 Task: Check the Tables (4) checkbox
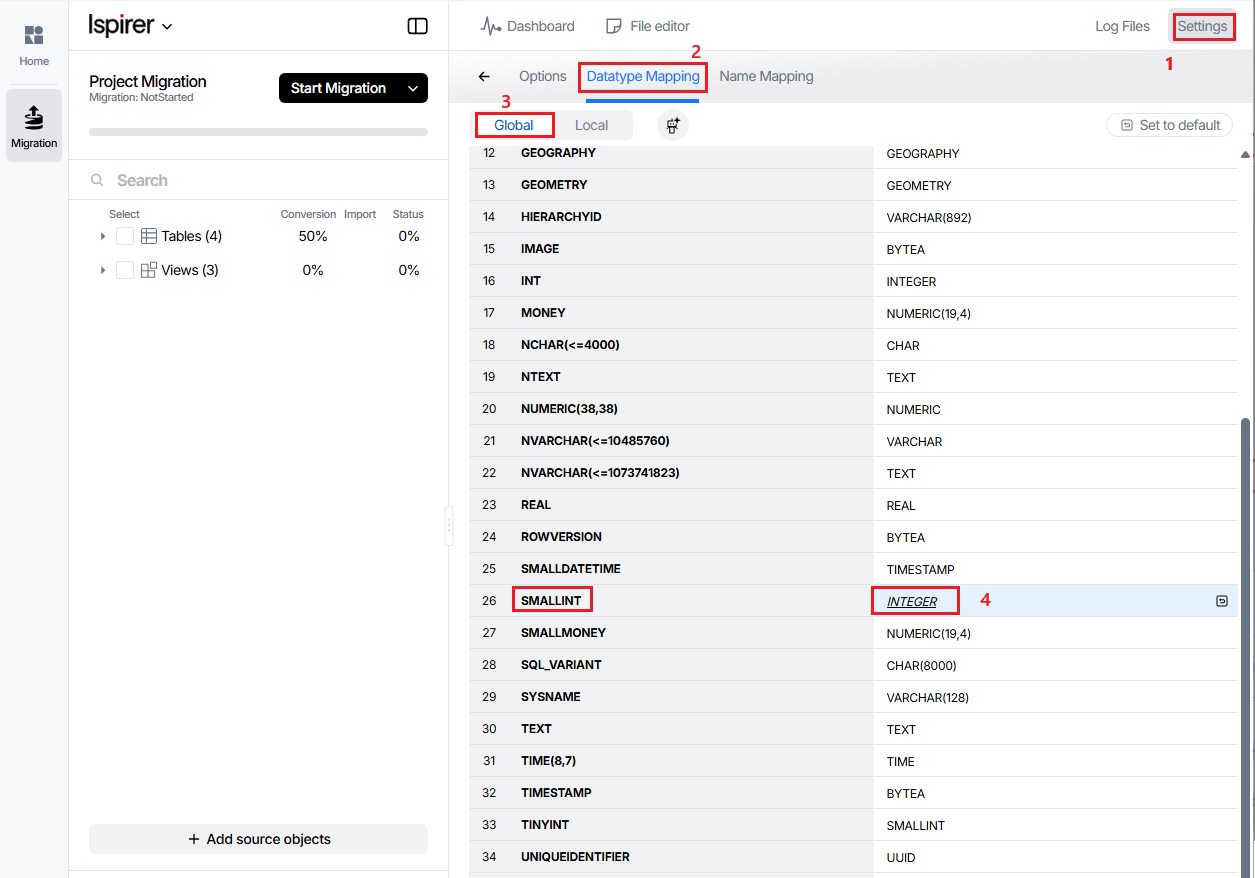[125, 236]
